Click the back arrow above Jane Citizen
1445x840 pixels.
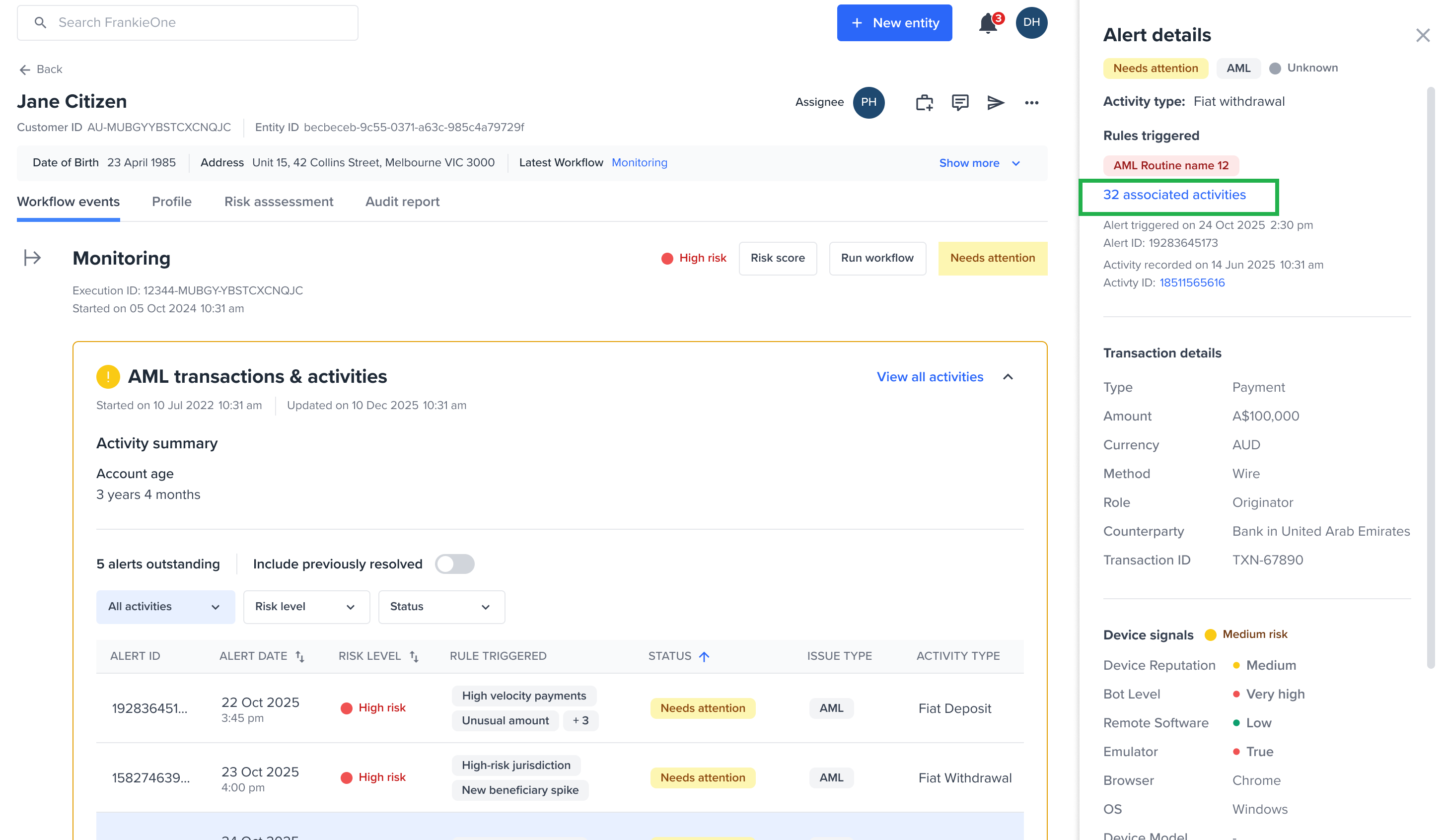[25, 70]
